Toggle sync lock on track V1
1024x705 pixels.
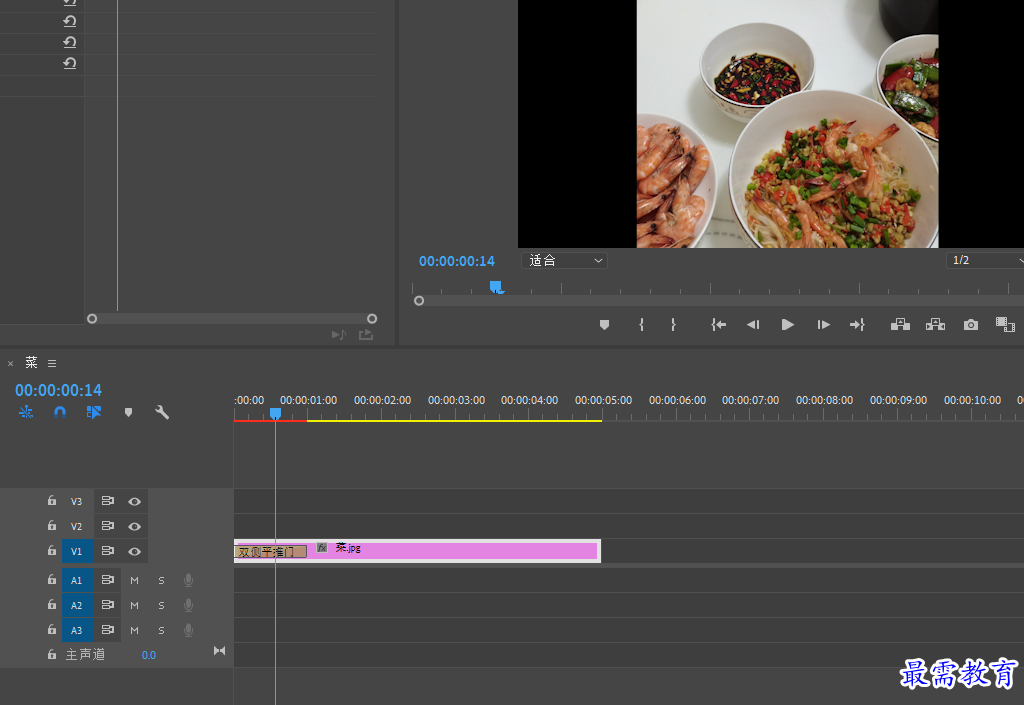(x=108, y=550)
